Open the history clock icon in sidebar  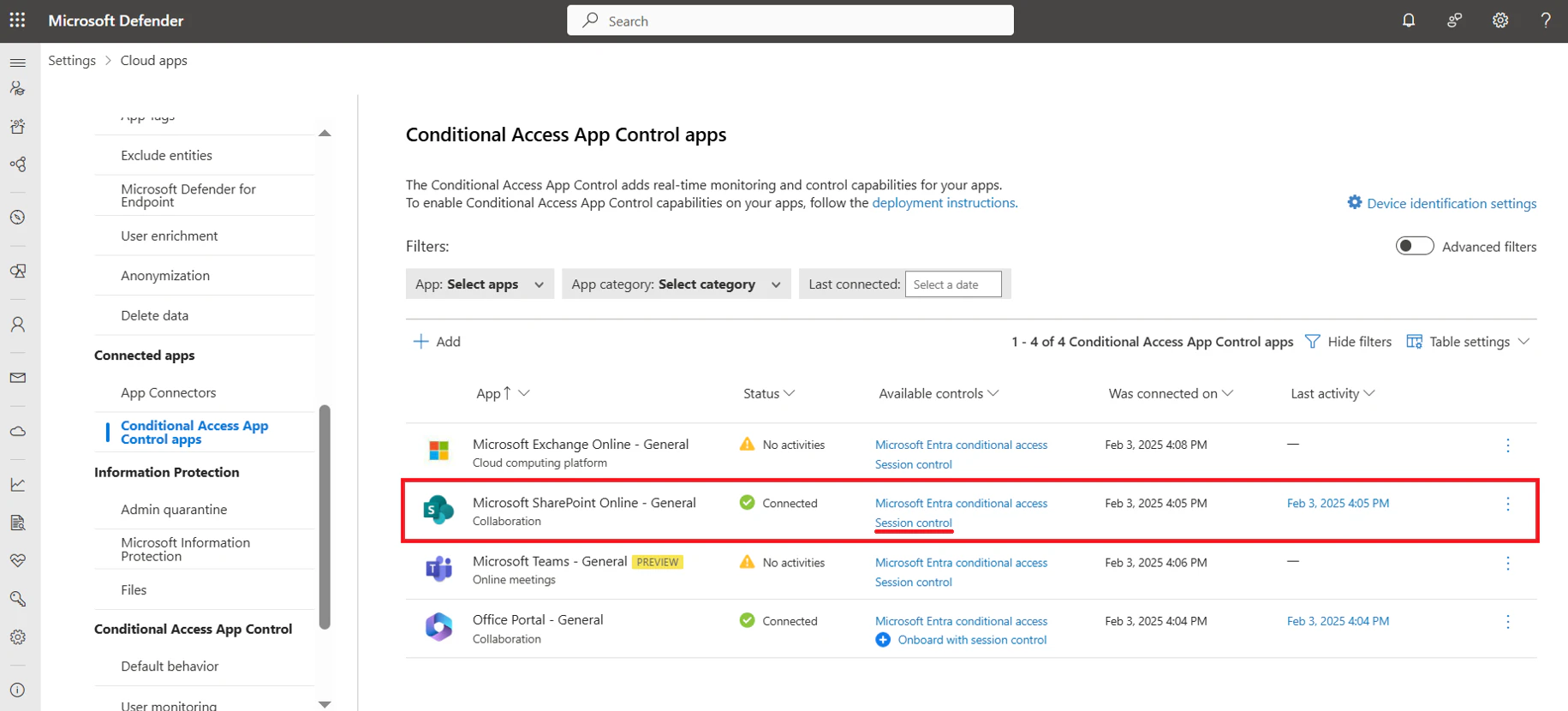18,218
